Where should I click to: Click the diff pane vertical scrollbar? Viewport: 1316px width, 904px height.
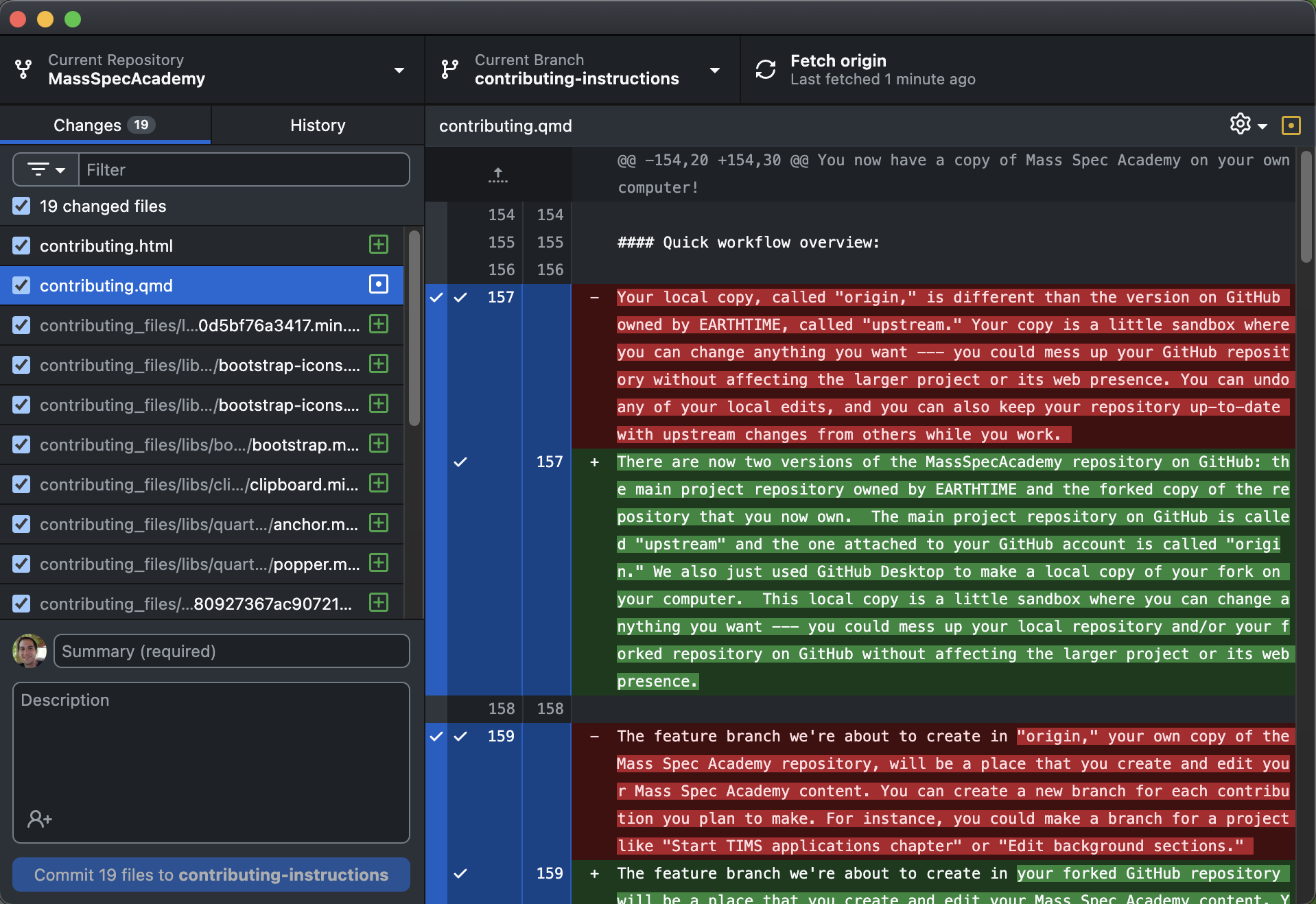pos(1306,207)
